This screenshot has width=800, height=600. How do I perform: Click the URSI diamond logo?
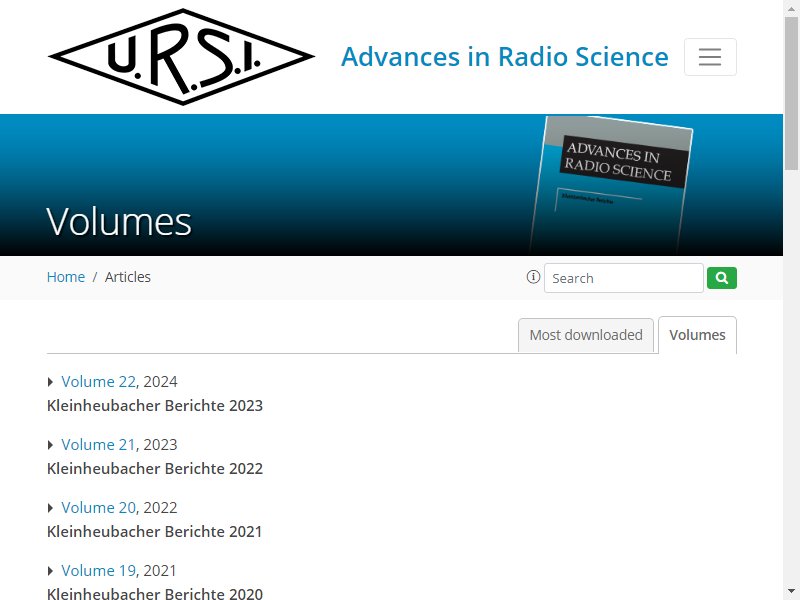tap(181, 57)
